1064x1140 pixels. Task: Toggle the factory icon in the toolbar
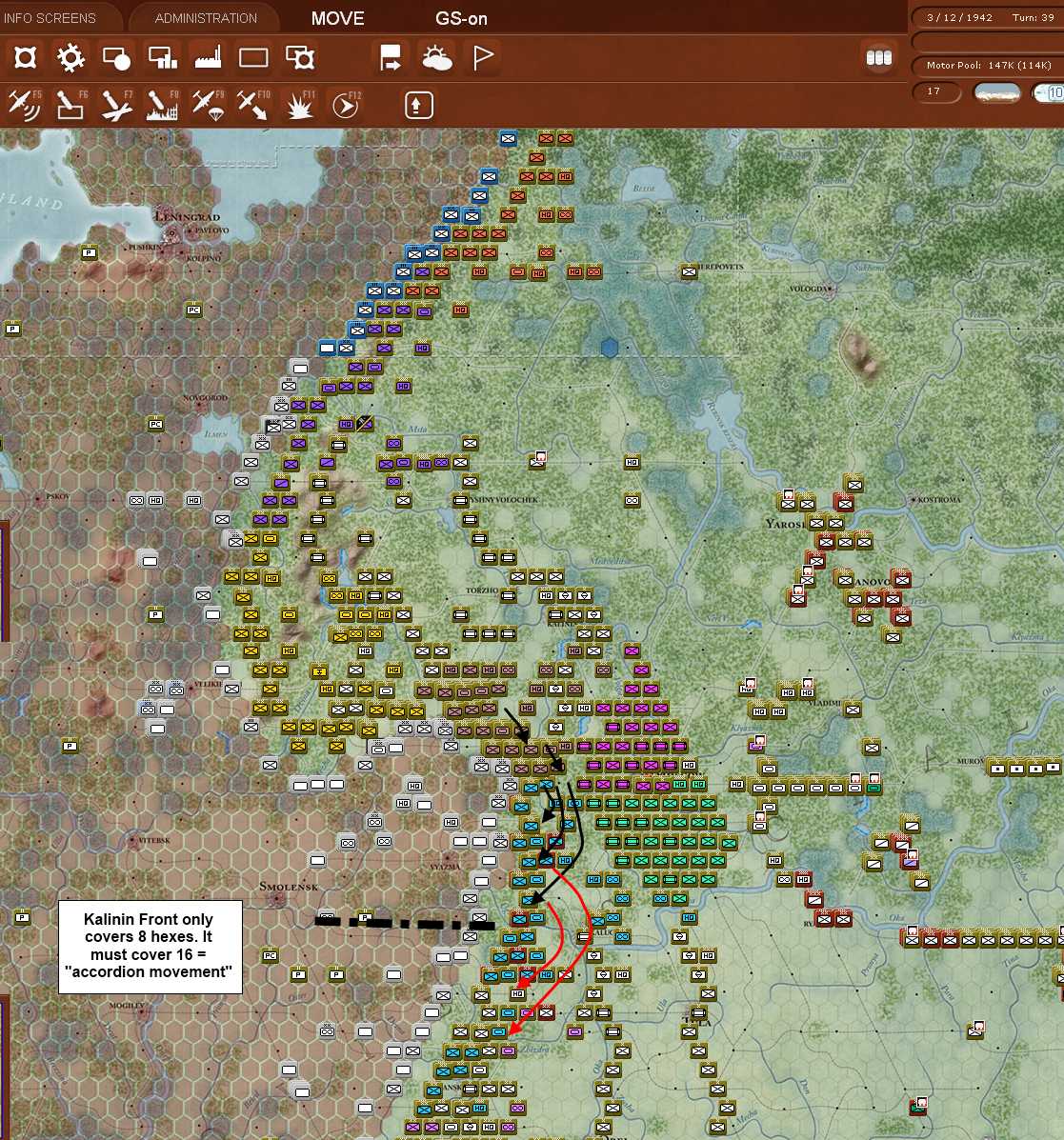(208, 58)
